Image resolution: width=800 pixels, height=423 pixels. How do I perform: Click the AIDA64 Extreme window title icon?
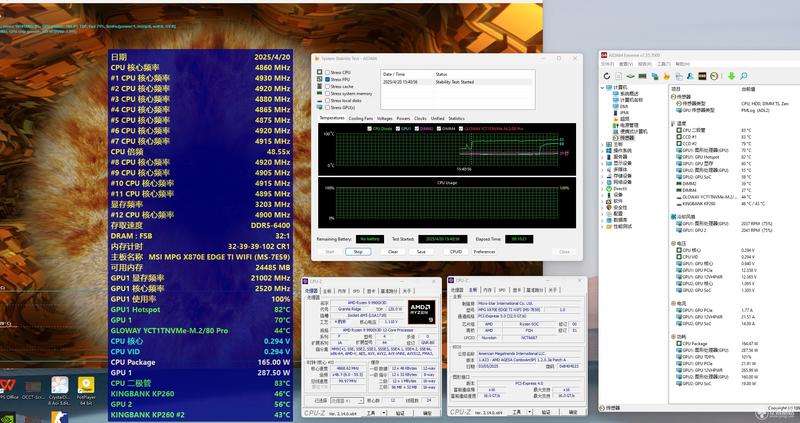604,55
